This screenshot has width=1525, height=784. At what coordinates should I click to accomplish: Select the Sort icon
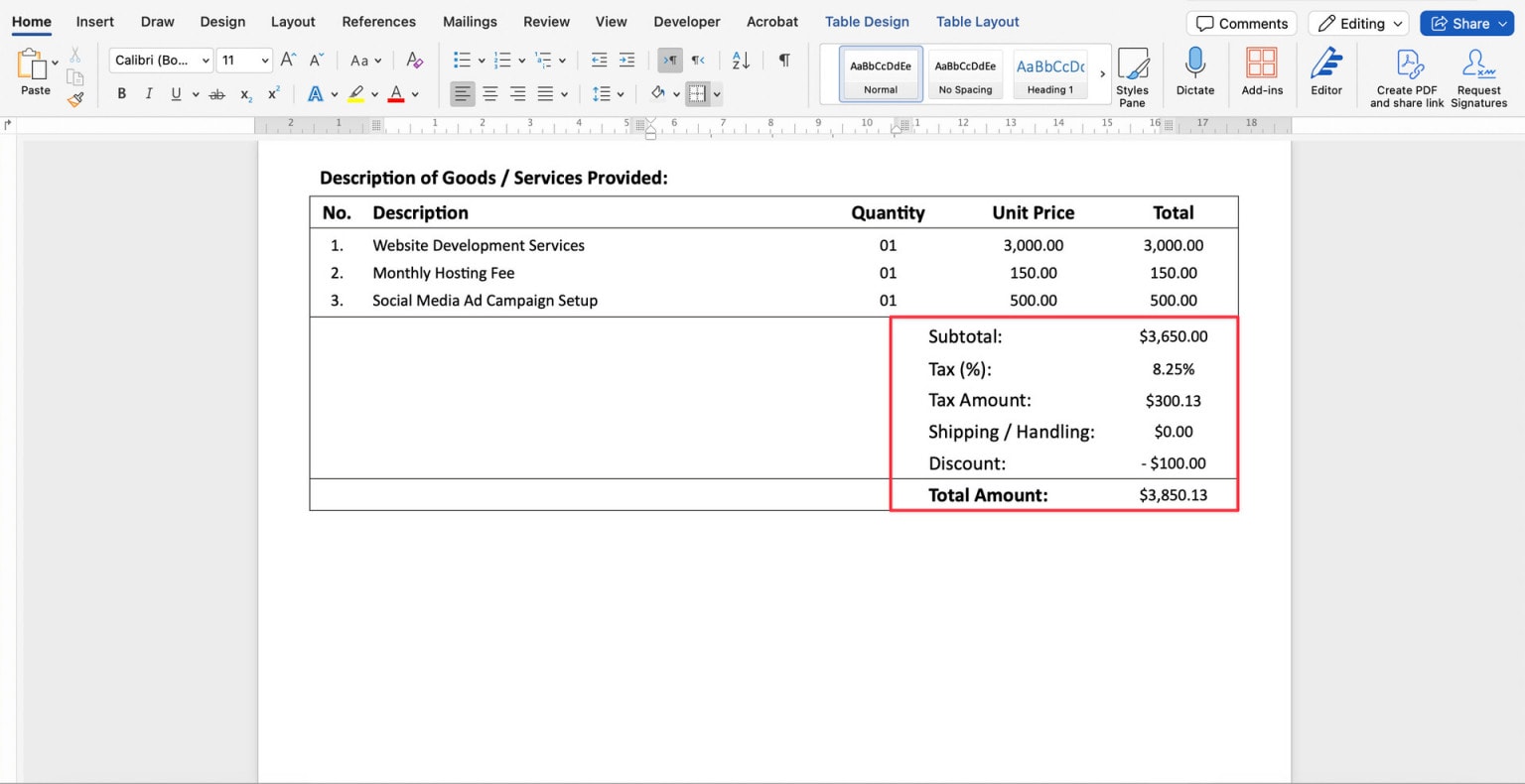click(x=740, y=61)
